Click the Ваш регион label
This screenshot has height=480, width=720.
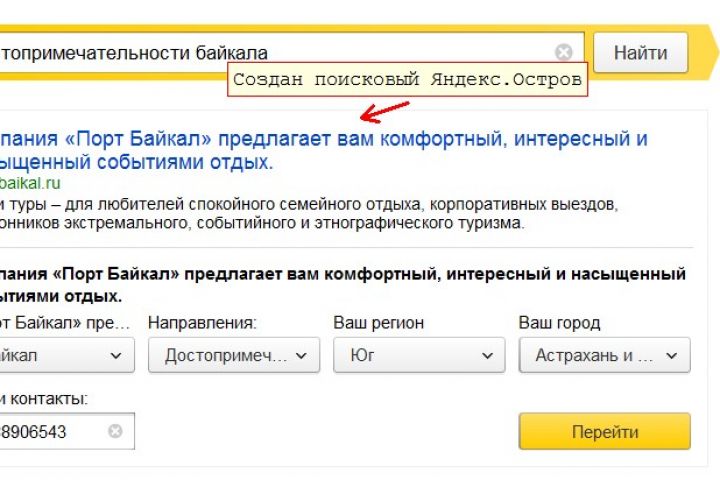(x=378, y=323)
